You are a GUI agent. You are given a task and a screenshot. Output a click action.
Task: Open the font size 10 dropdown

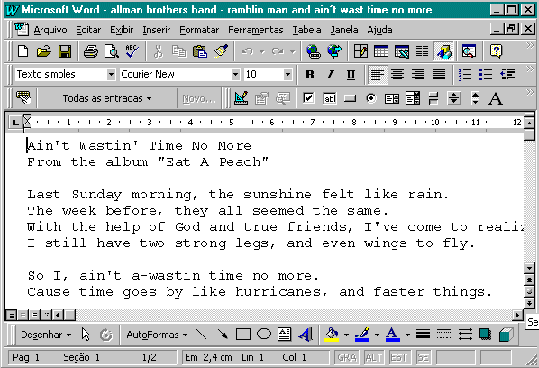pyautogui.click(x=288, y=74)
